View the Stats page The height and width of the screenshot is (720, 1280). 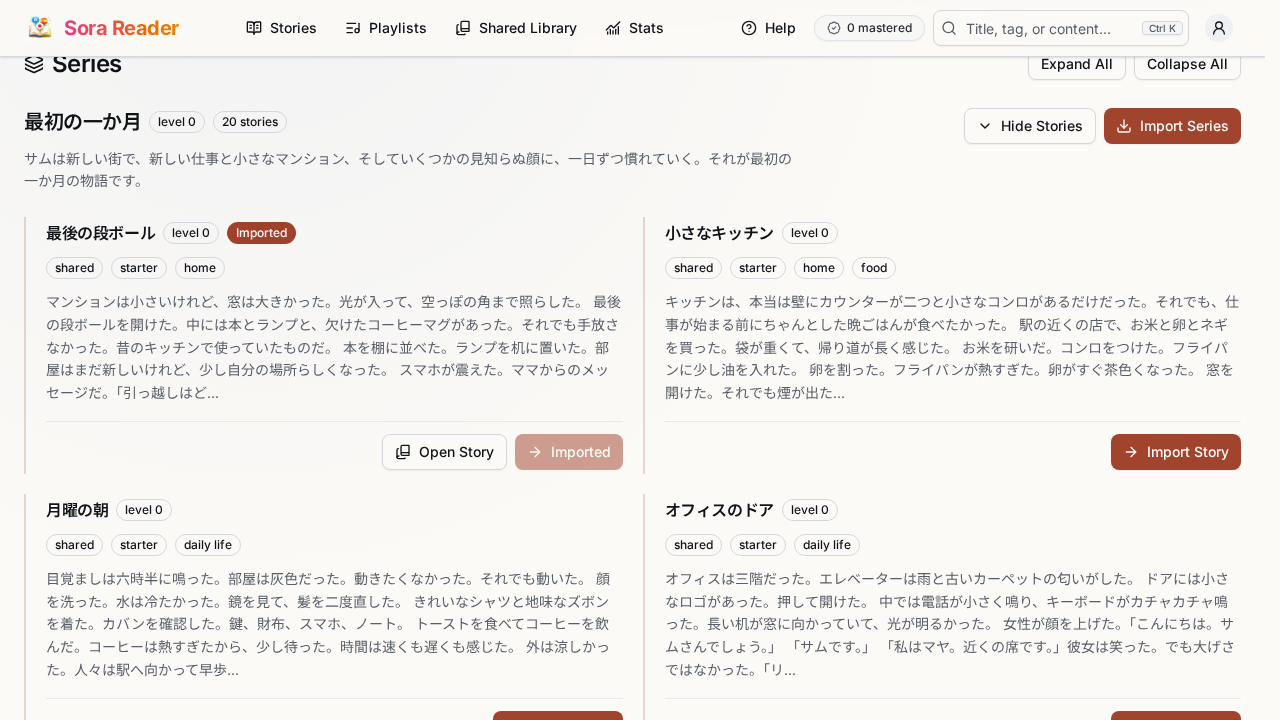pos(634,28)
